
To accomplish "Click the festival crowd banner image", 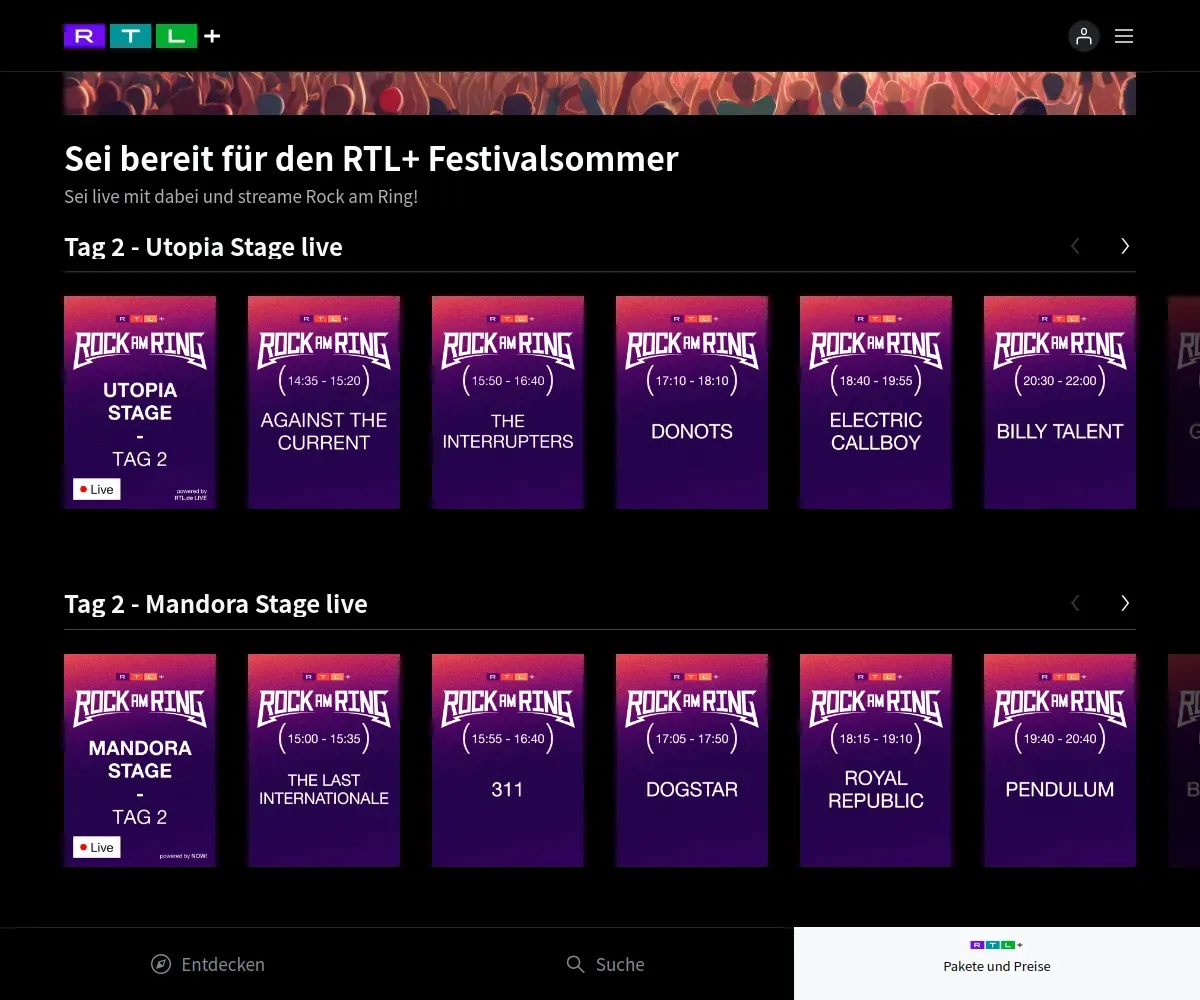I will tap(600, 93).
